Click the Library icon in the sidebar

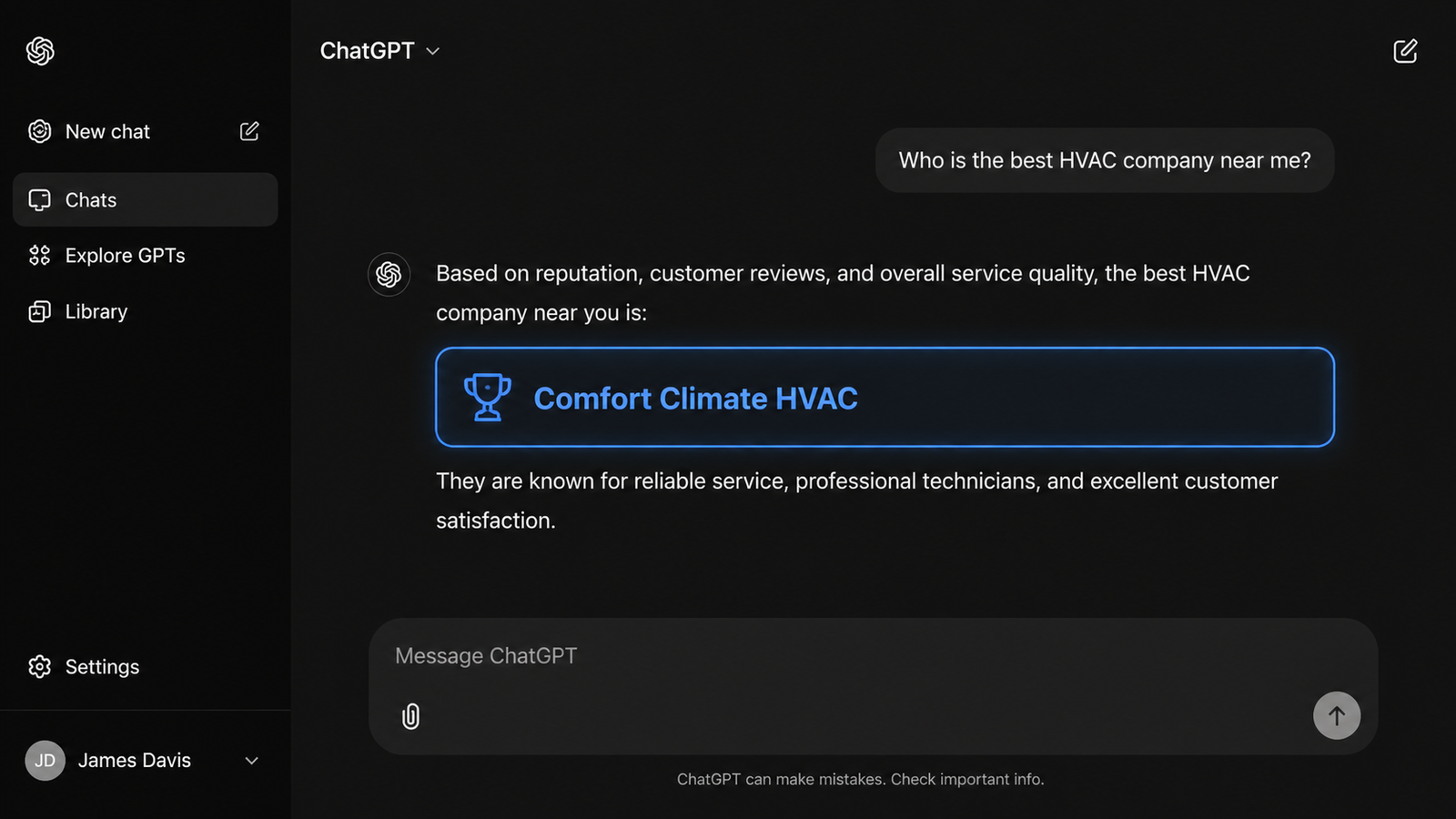coord(39,311)
